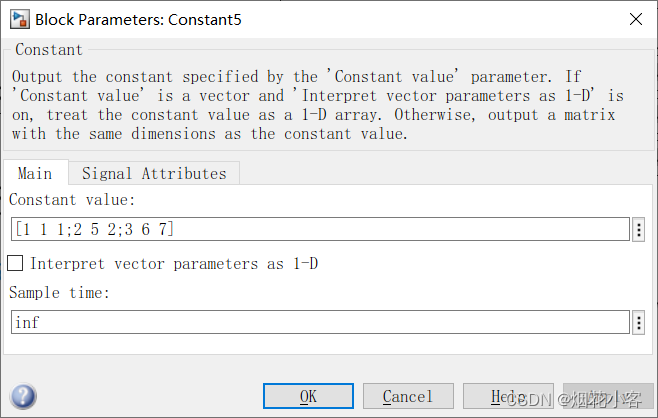Viewport: 658px width, 418px height.
Task: Click the 'Block Parameters: Constant5' title bar text
Action: [138, 20]
